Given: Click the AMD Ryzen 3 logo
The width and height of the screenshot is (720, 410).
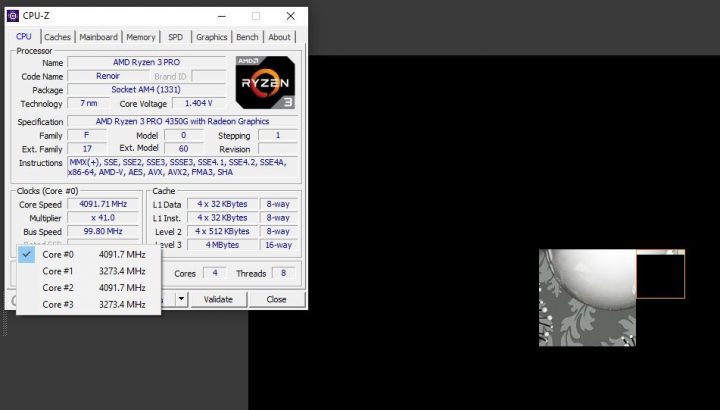Looking at the screenshot, I should tap(263, 82).
